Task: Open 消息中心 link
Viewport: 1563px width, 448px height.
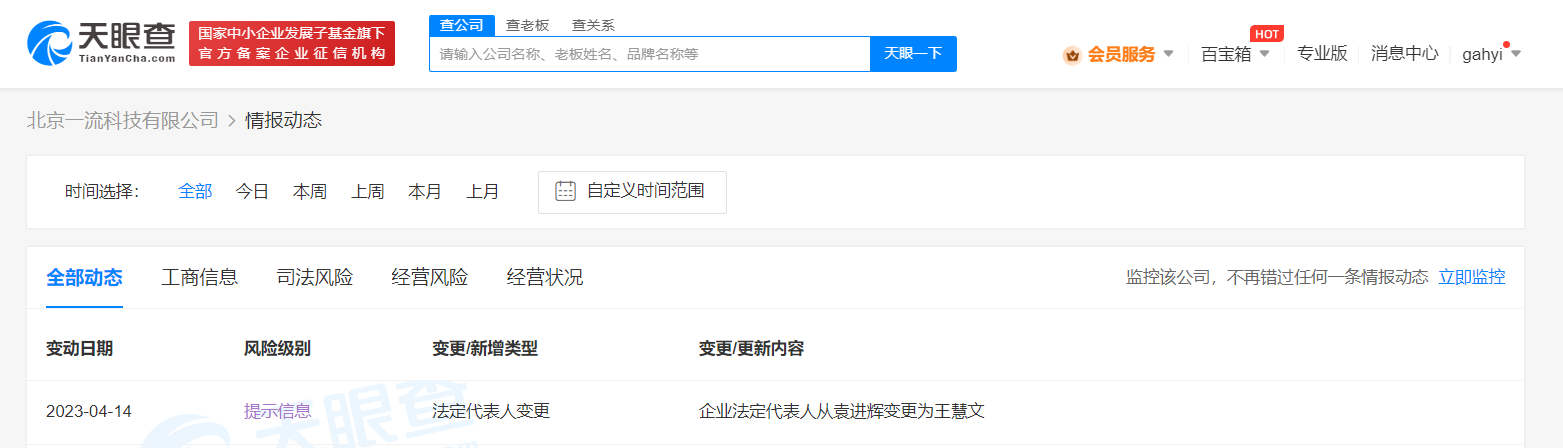Action: coord(1404,54)
